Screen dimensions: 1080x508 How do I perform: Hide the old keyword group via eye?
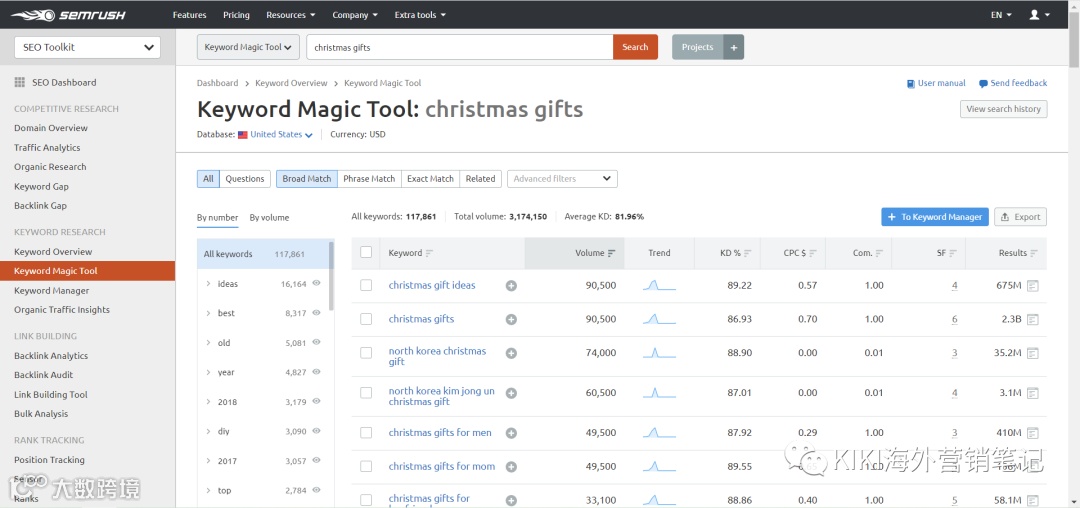pos(317,343)
